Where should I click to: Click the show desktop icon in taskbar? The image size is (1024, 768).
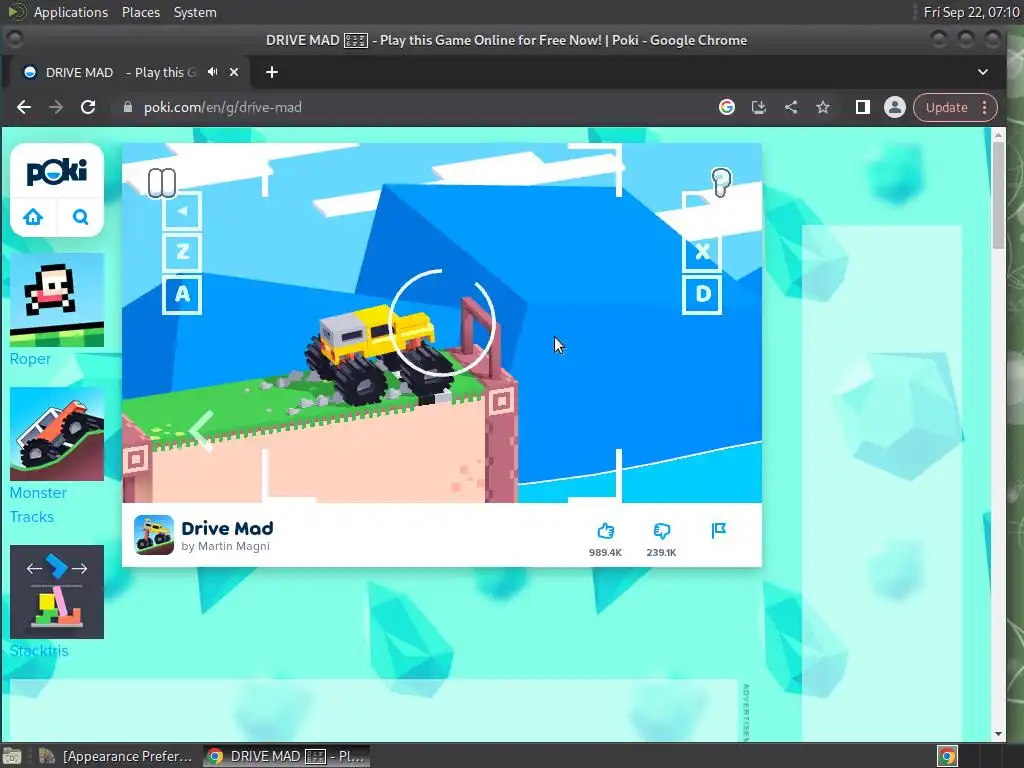(x=12, y=756)
